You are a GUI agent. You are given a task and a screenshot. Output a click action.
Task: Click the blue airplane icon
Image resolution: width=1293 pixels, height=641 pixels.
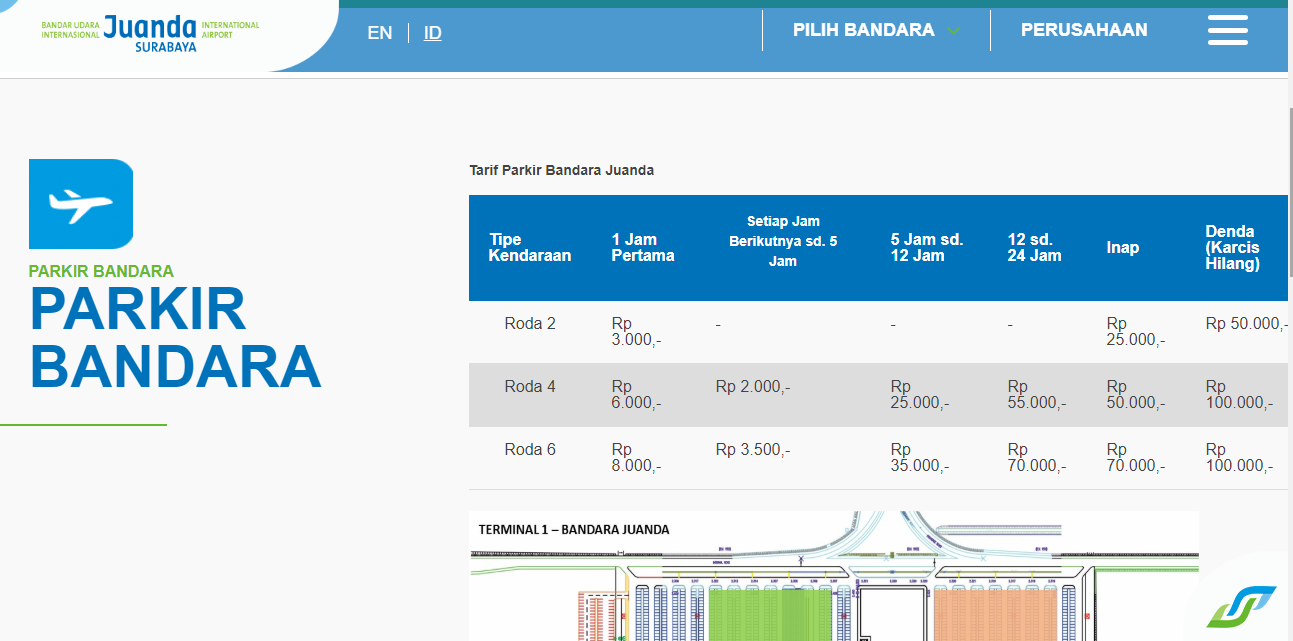coord(81,204)
